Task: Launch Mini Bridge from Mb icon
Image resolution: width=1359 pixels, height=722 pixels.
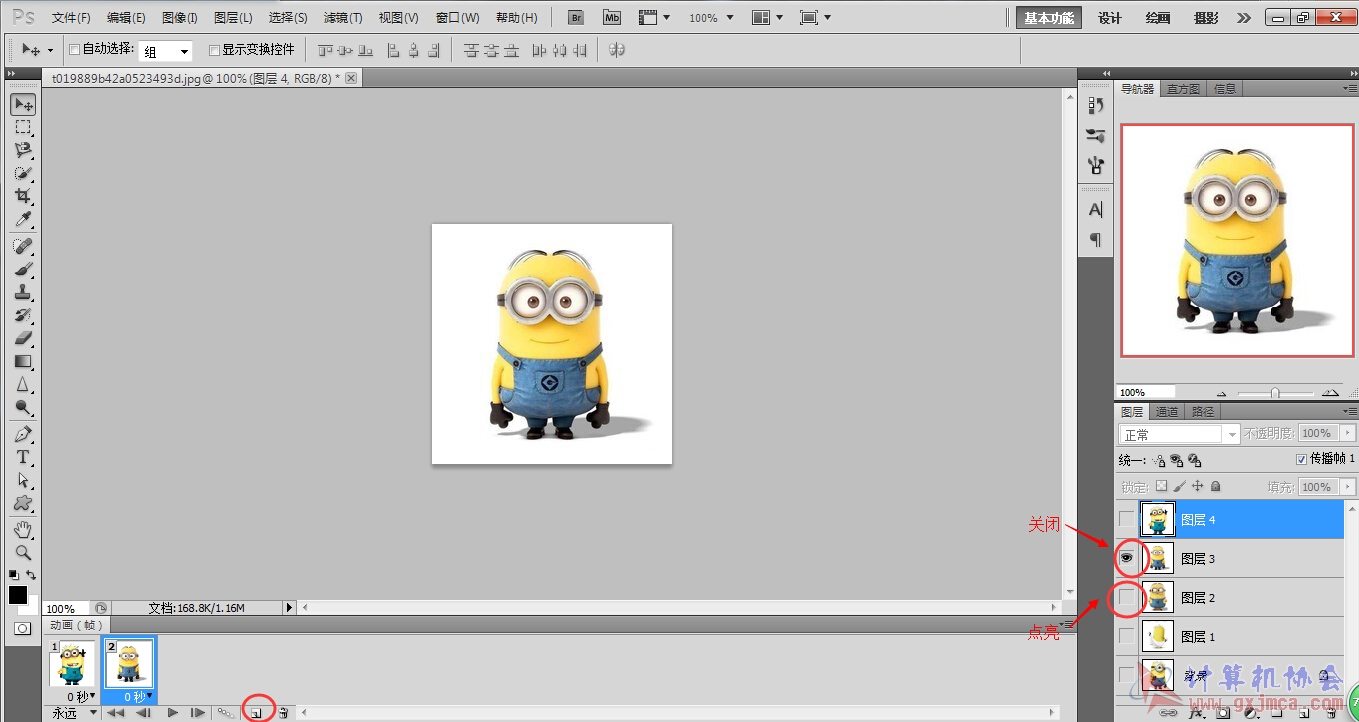Action: (x=611, y=17)
